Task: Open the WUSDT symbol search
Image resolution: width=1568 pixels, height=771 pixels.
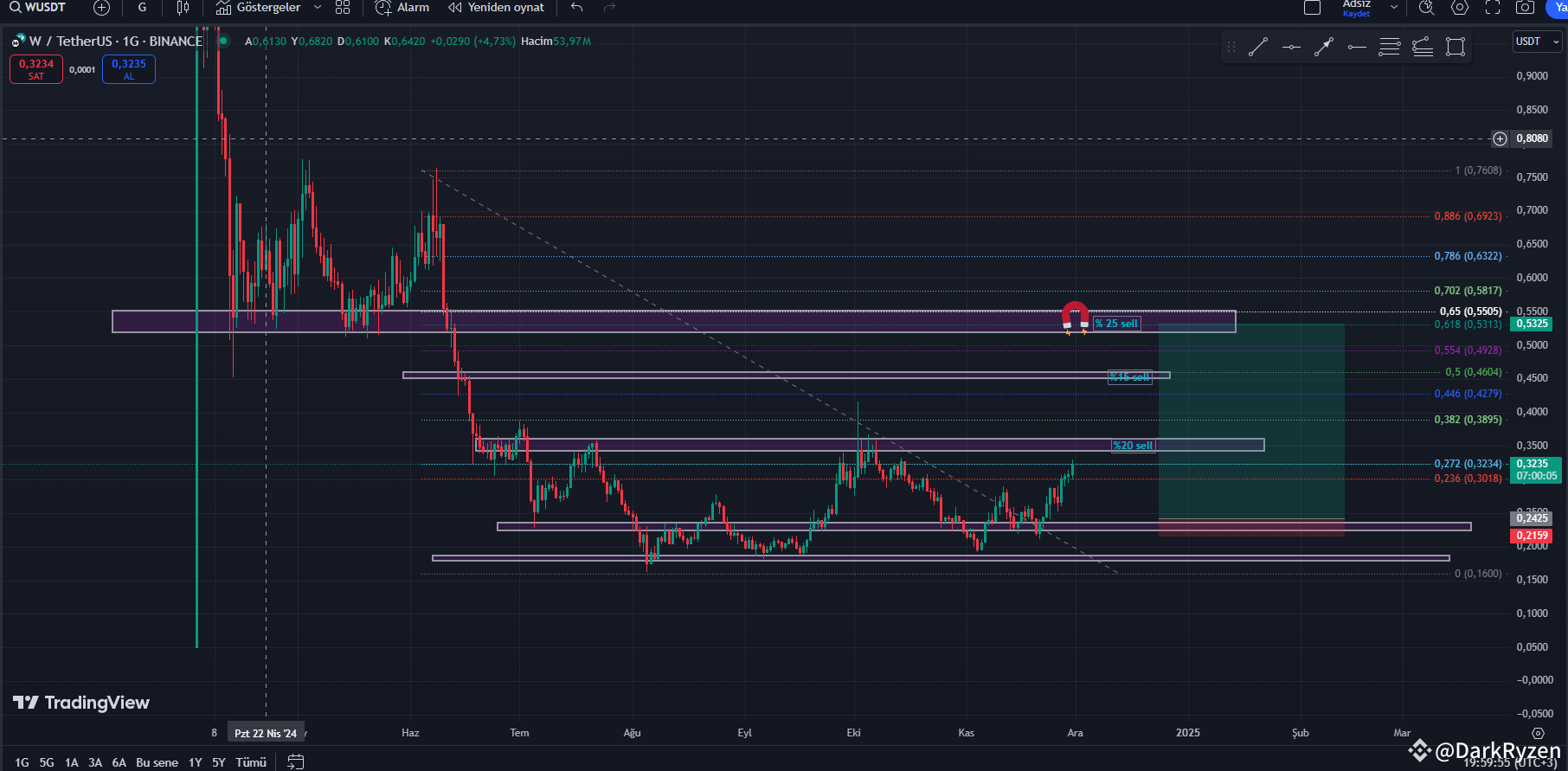Action: tap(38, 7)
